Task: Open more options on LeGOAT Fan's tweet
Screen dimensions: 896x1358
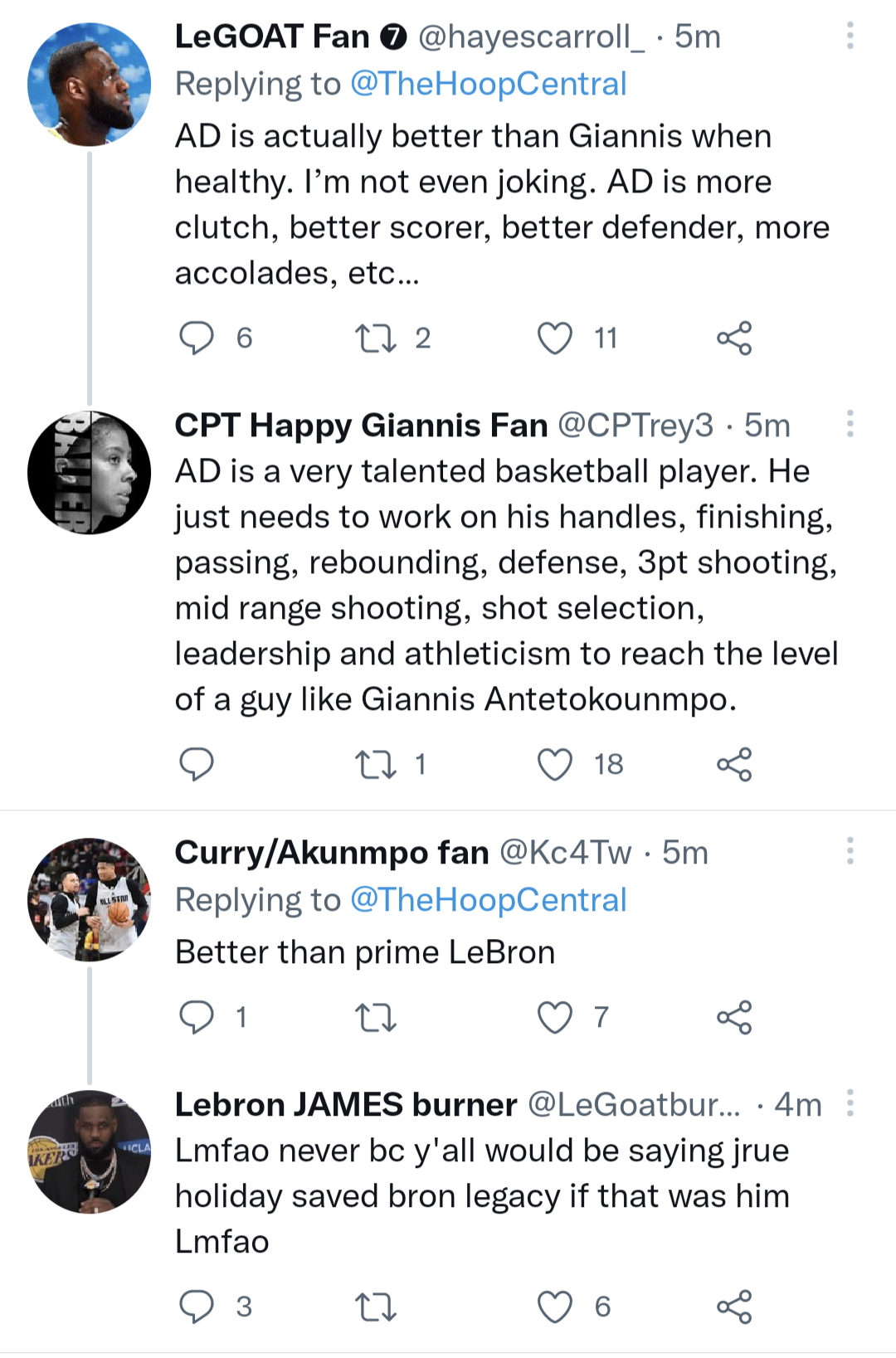Action: coord(850,36)
